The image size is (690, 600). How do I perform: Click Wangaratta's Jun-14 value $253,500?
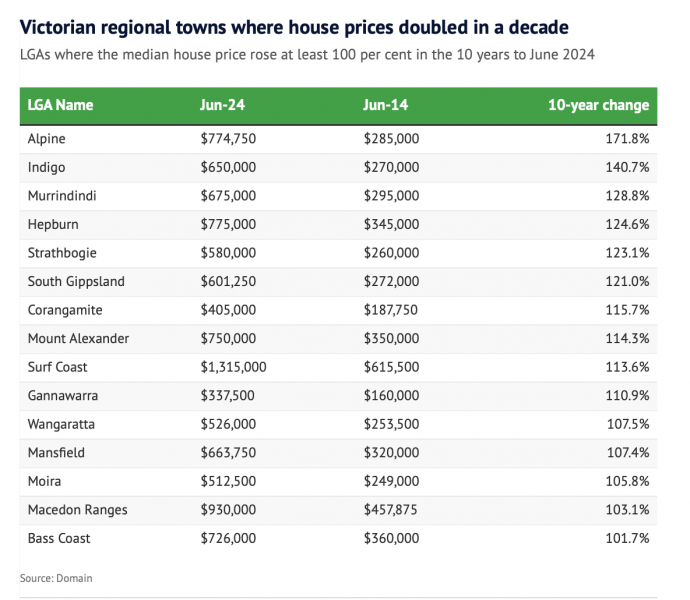coord(391,424)
